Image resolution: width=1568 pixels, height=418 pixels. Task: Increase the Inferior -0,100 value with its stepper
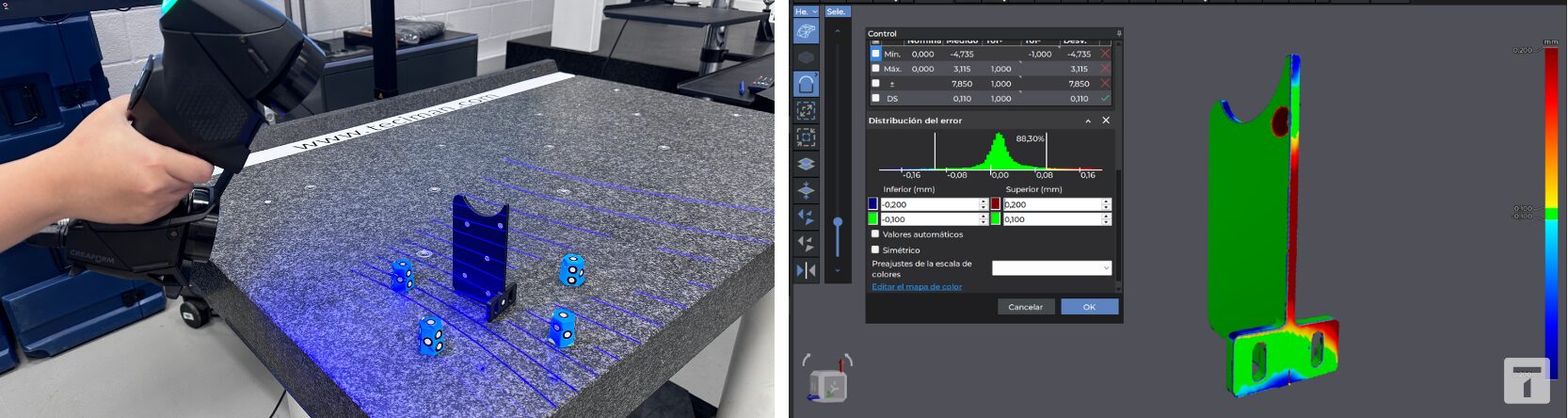(984, 217)
